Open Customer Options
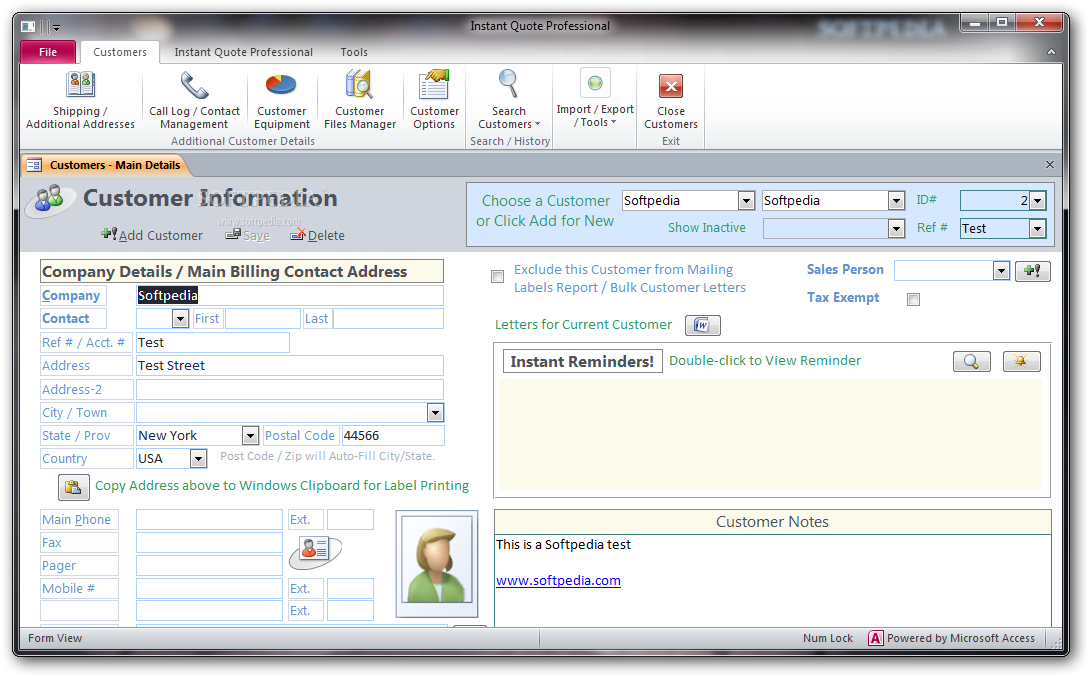Screen dimensions: 1090x677 click(x=434, y=99)
